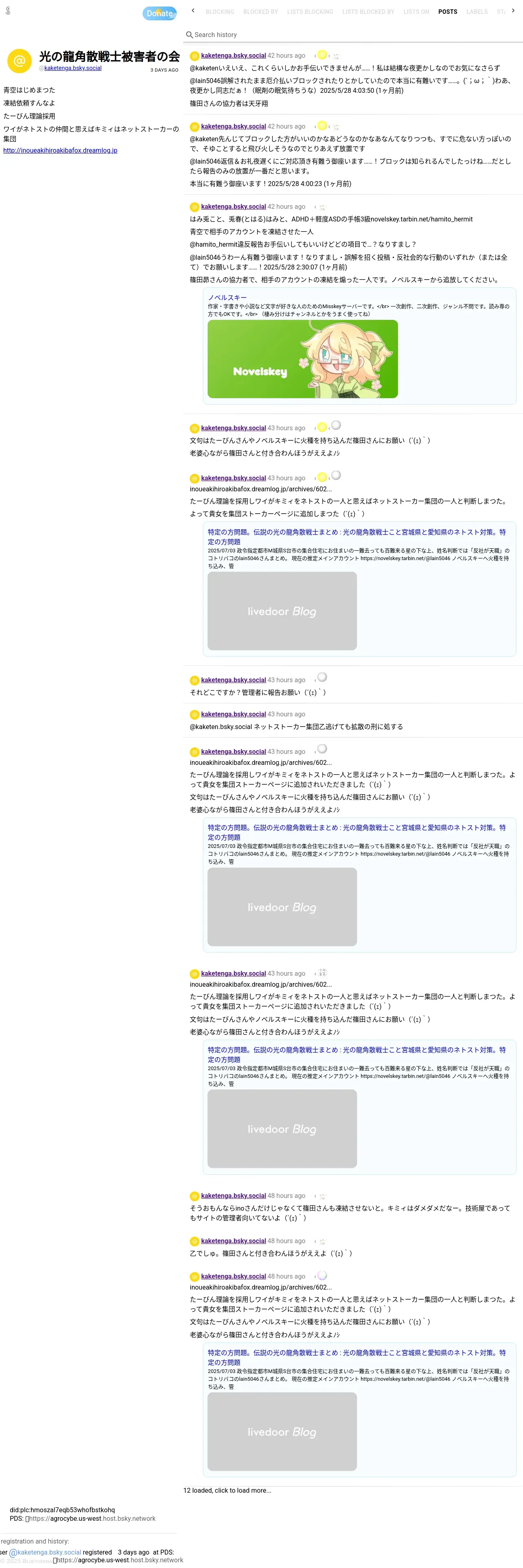This screenshot has height=1568, width=523.
Task: Click author avatar of the '乙でしゅ' post
Action: [x=194, y=1241]
